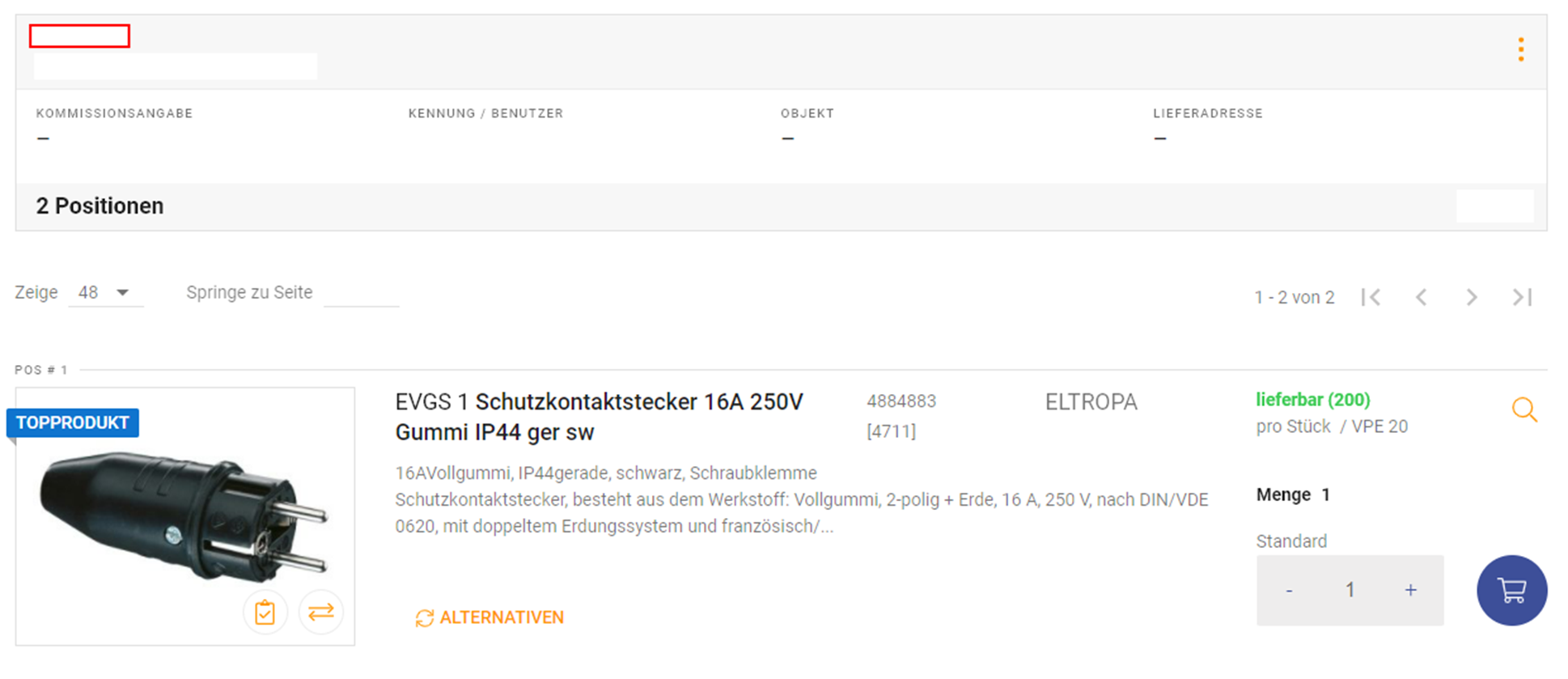
Task: Jump to the last page of positions
Action: (x=1523, y=297)
